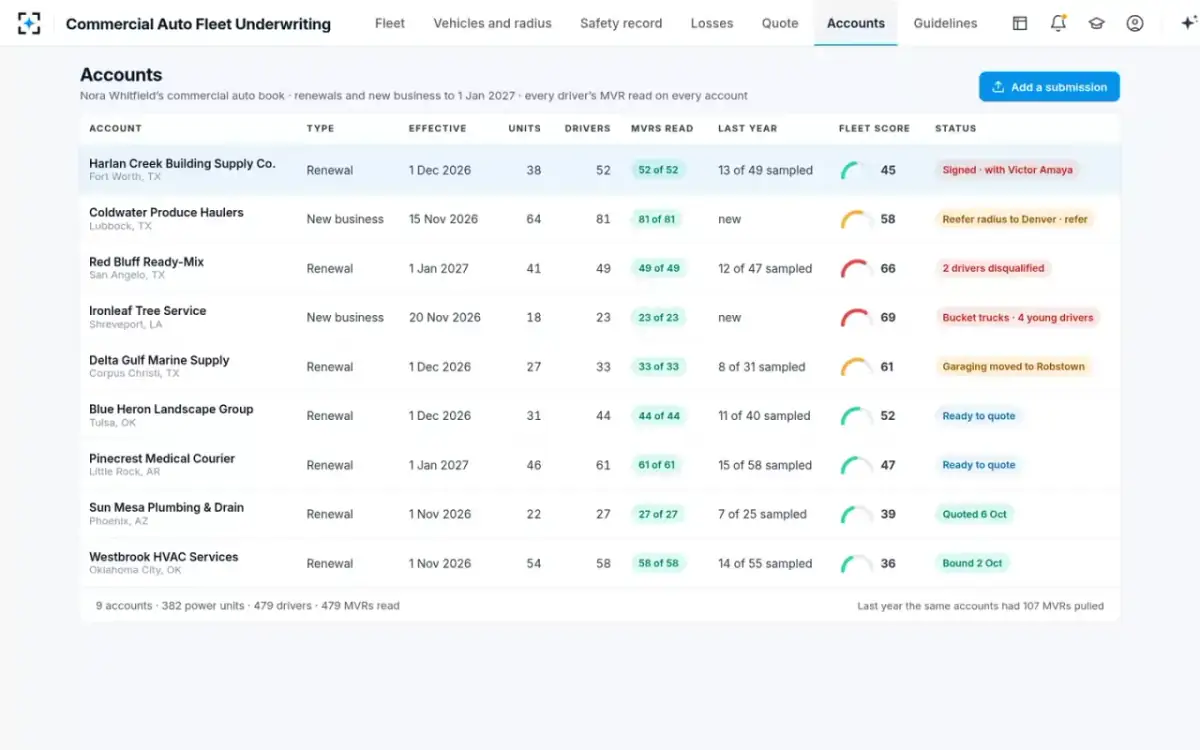The height and width of the screenshot is (750, 1200).
Task: Open the layout panel icon
Action: (1020, 23)
